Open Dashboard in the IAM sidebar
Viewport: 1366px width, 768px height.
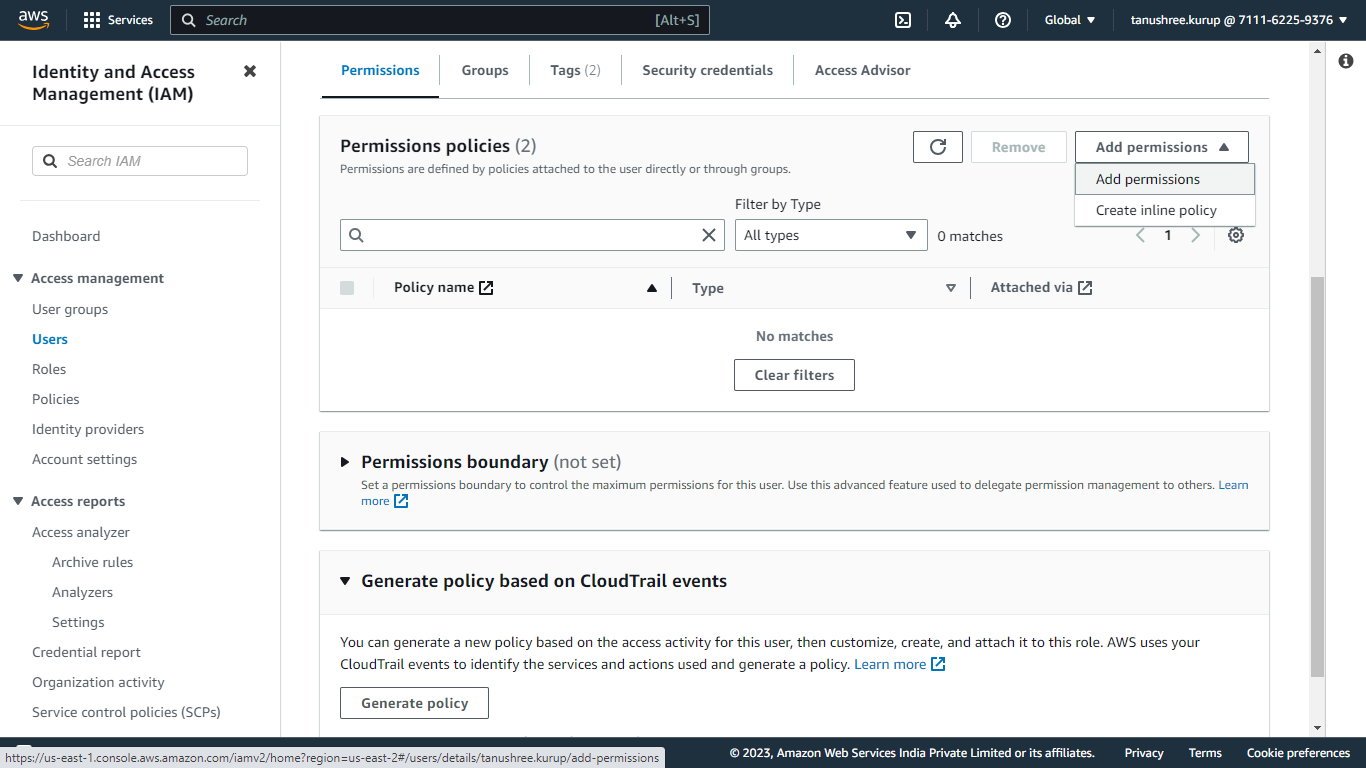(x=66, y=236)
